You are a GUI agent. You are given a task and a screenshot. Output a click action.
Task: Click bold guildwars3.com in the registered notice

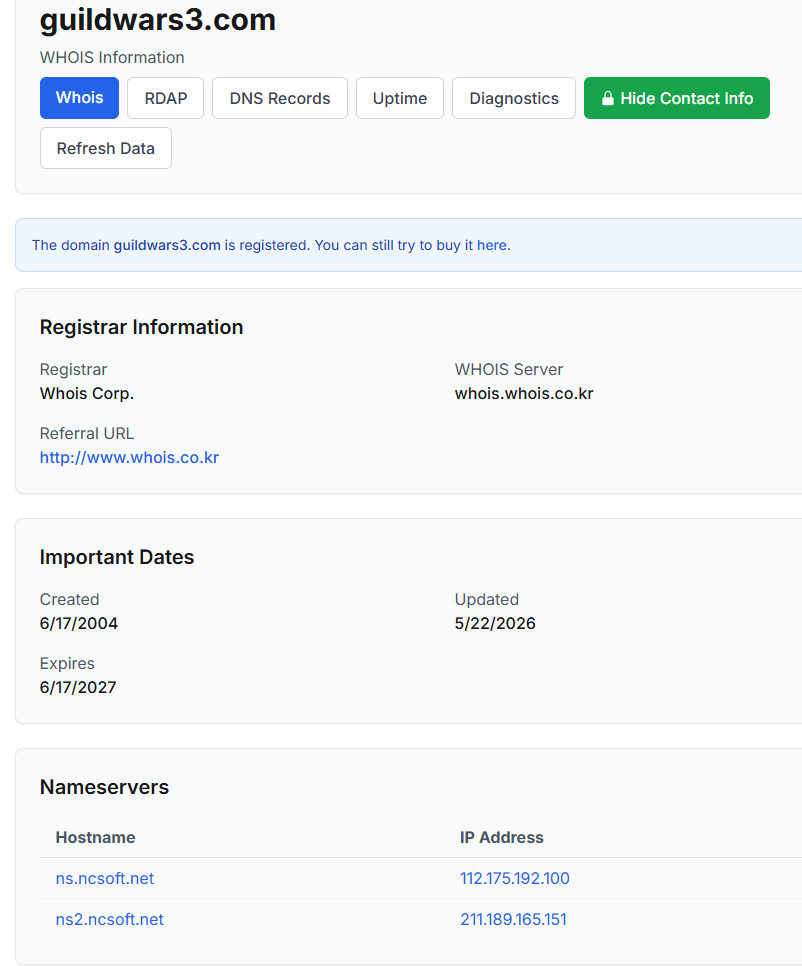[167, 245]
